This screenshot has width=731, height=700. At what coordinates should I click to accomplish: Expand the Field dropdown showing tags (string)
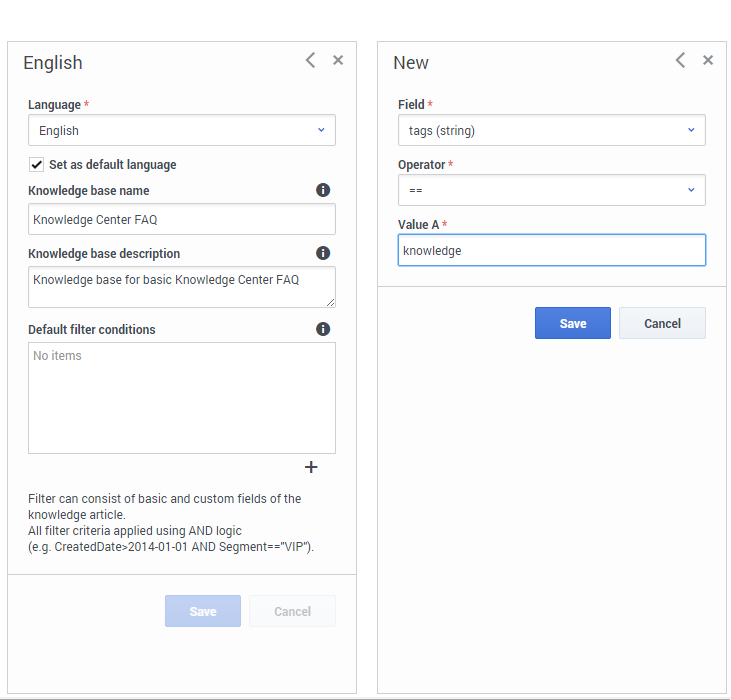[x=551, y=131]
